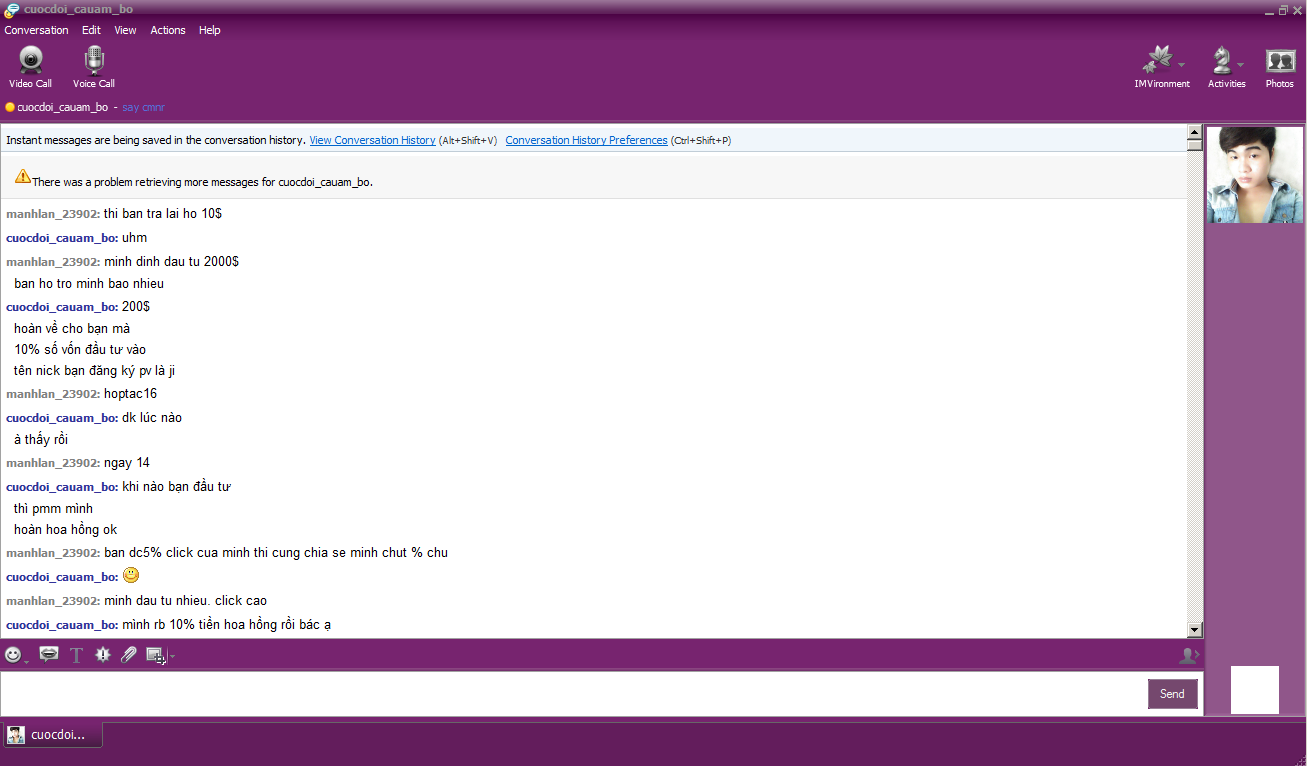Click the message 'ngay 14'
Screen dimensions: 1308x766
pos(127,463)
